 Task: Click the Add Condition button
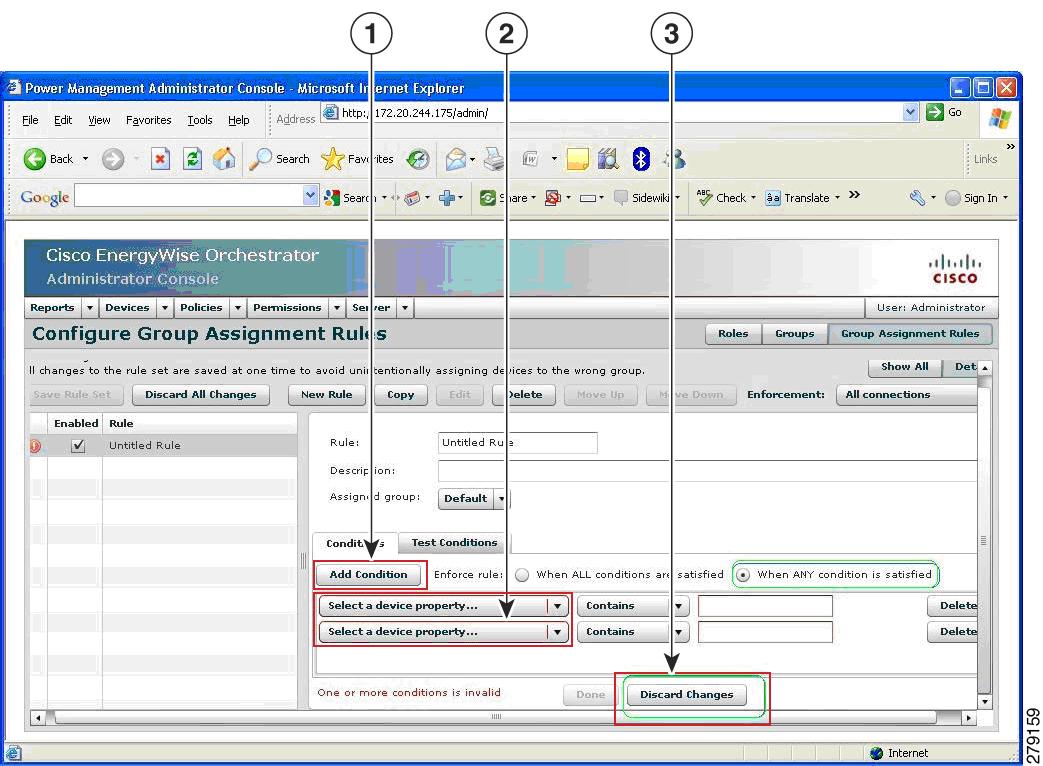[x=369, y=574]
